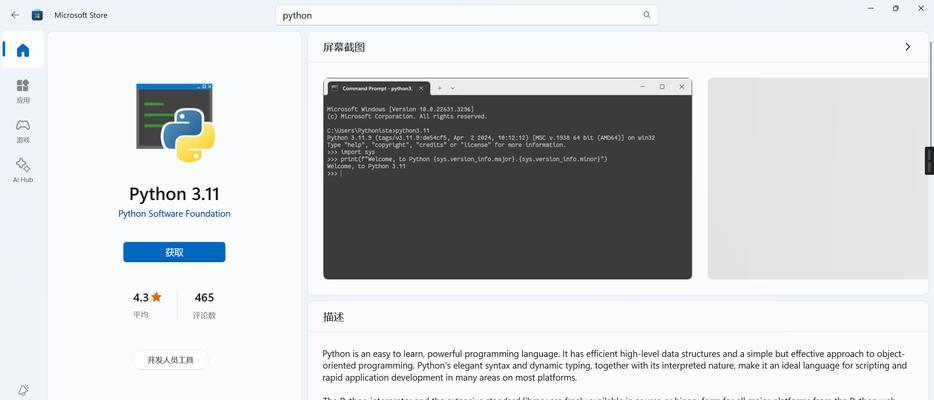Open the 应用 (Apps) sidebar section
The width and height of the screenshot is (934, 400).
point(23,92)
